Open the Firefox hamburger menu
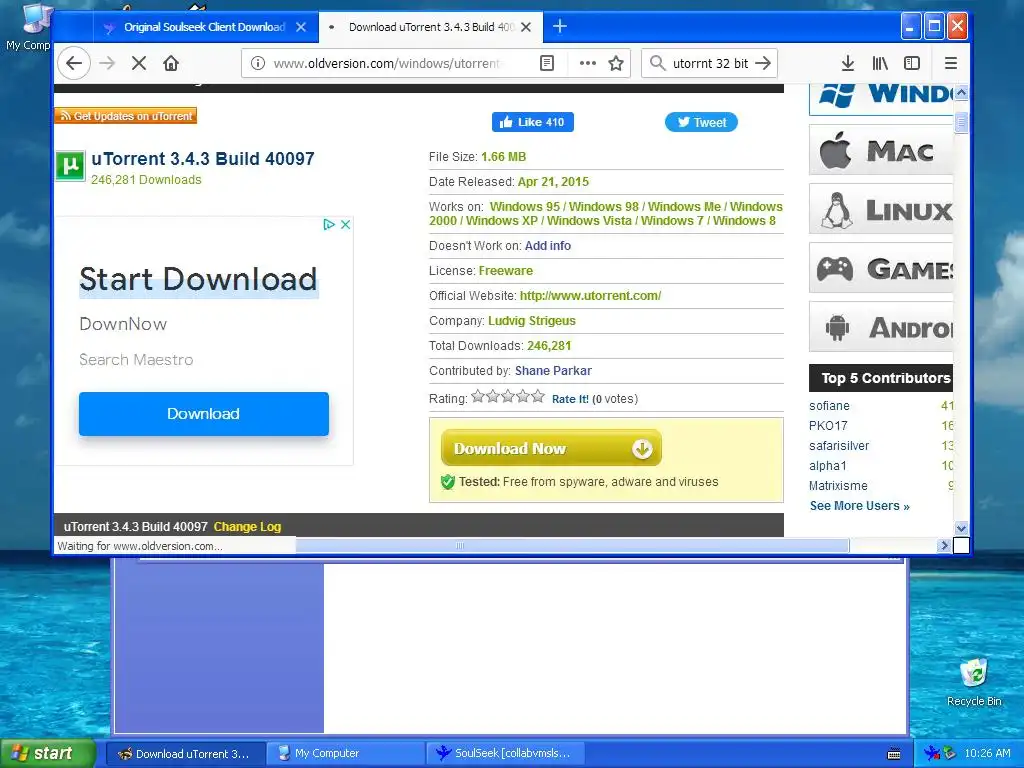Viewport: 1024px width, 768px height. click(951, 63)
